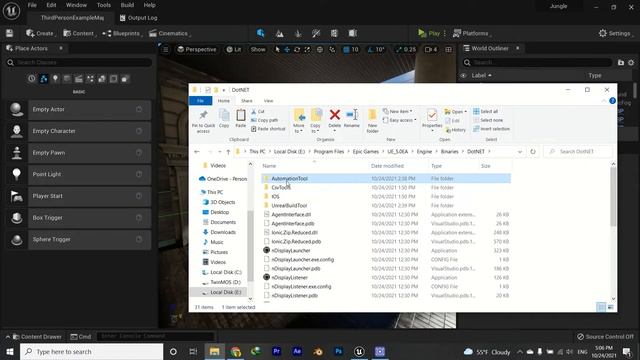
Task: Open the Window menu in Unreal Editor
Action: [x=76, y=5]
